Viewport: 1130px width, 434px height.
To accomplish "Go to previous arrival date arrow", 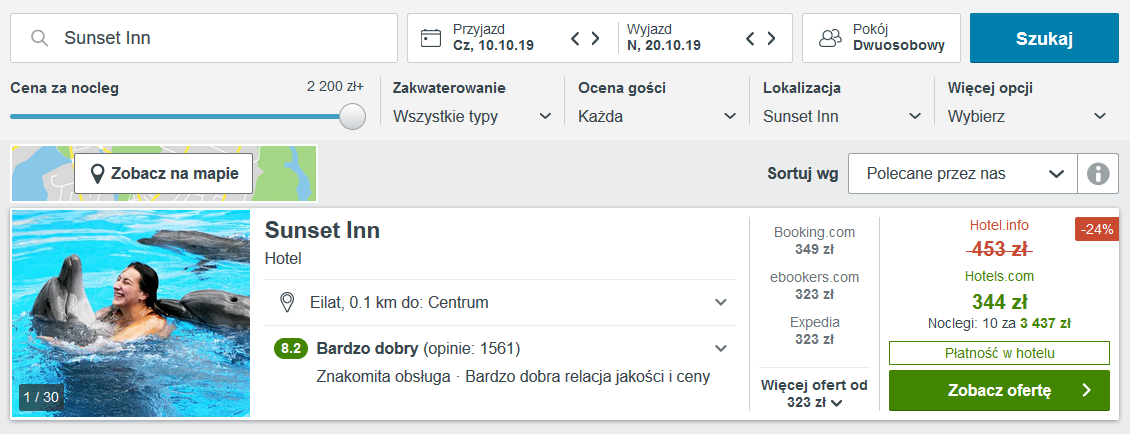I will (x=575, y=38).
